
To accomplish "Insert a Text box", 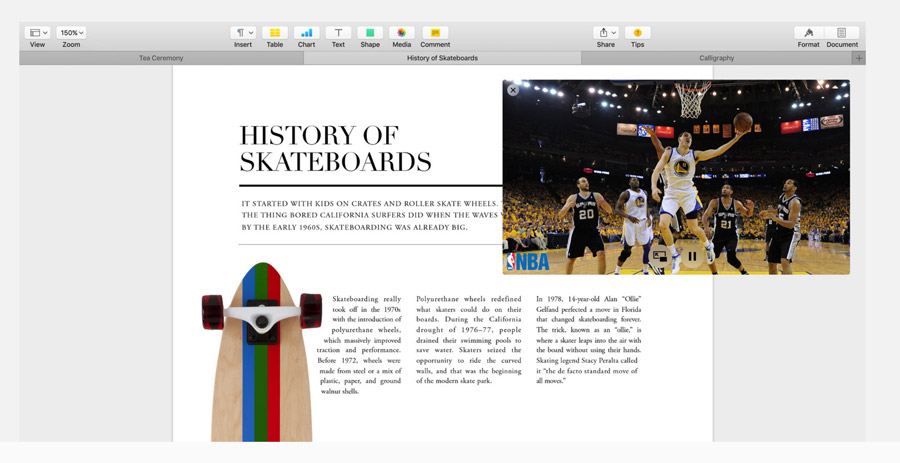I will coord(338,33).
